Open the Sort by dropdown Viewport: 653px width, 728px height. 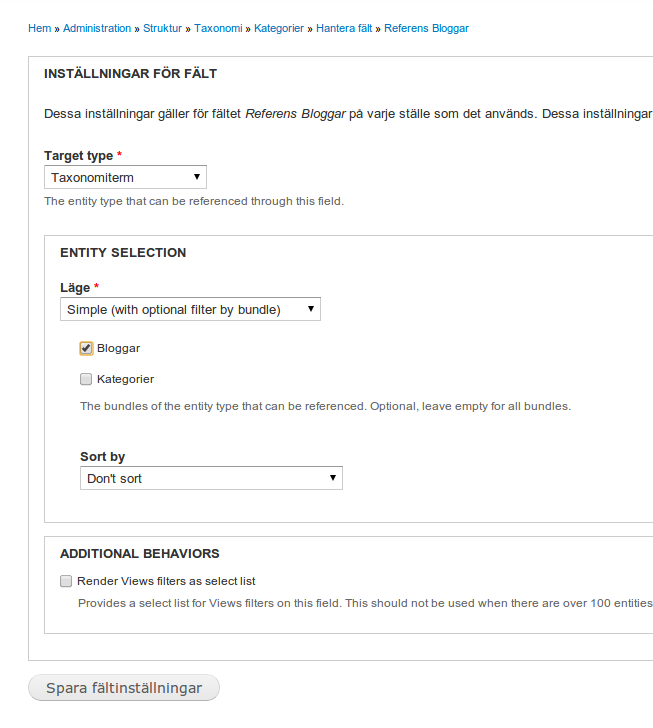pos(211,479)
